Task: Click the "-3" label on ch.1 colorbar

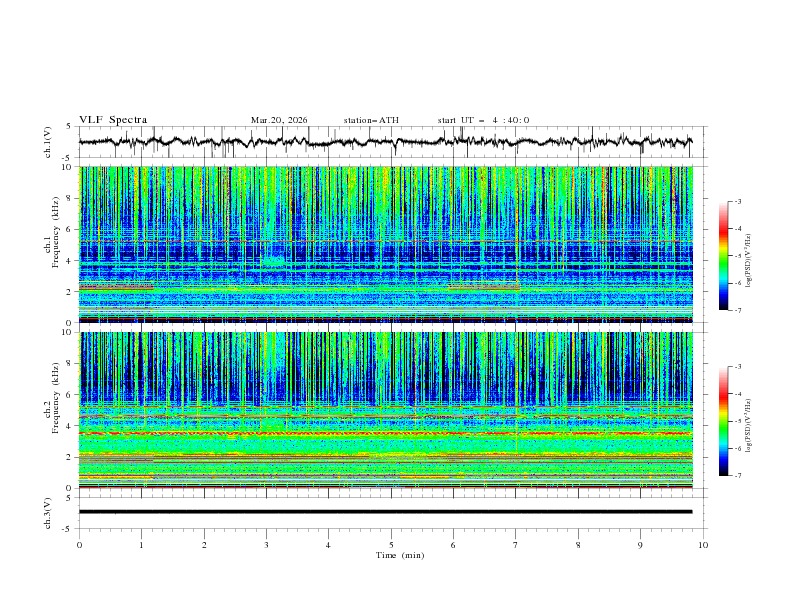Action: click(738, 201)
